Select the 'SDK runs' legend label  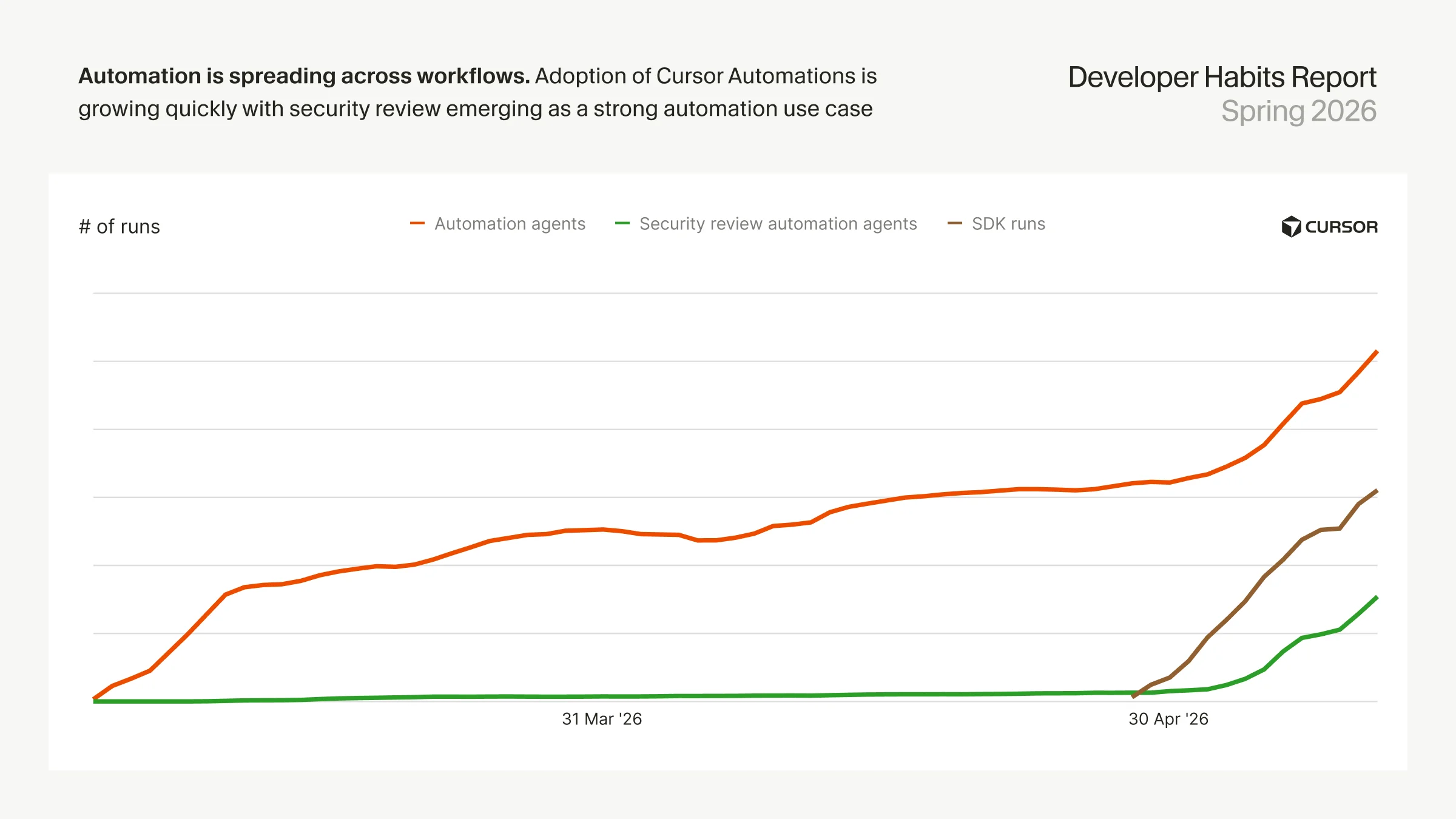1008,224
